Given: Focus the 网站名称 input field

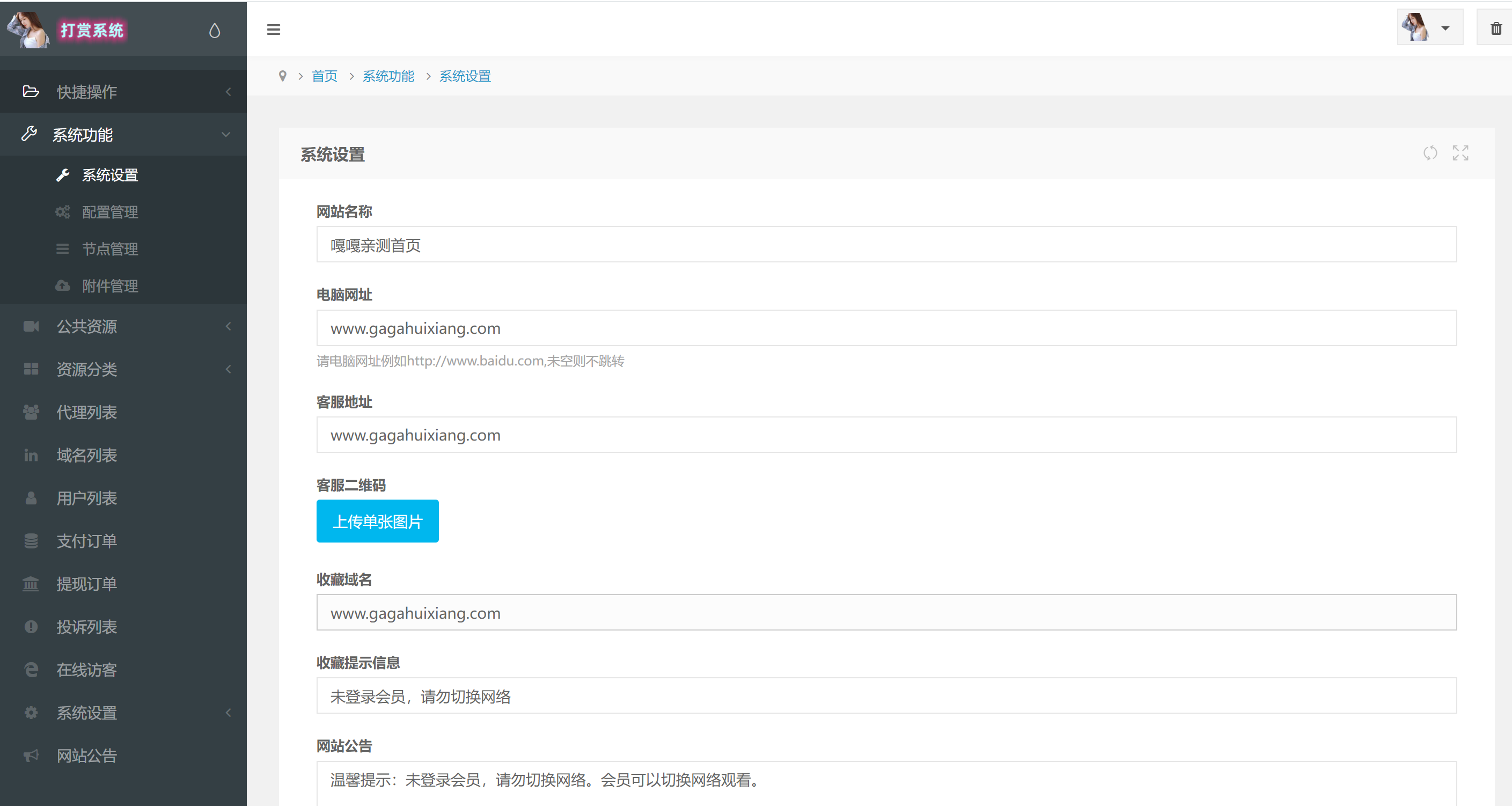Looking at the screenshot, I should pyautogui.click(x=886, y=244).
